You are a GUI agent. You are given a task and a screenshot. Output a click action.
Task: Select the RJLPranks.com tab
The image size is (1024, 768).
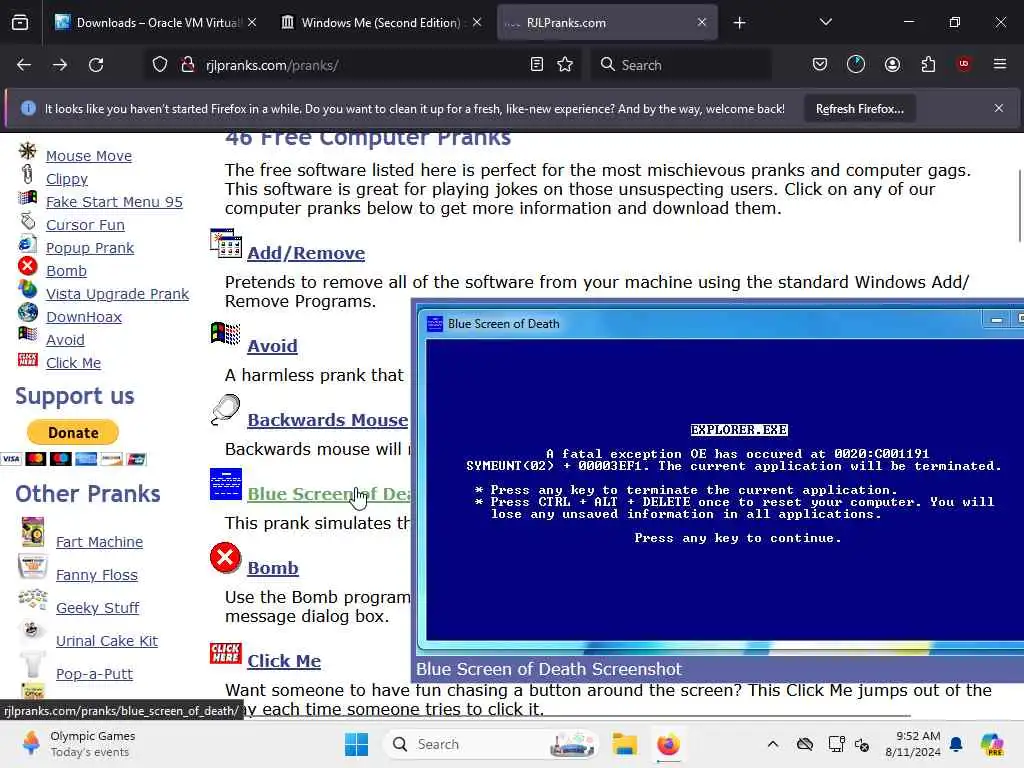(x=607, y=23)
